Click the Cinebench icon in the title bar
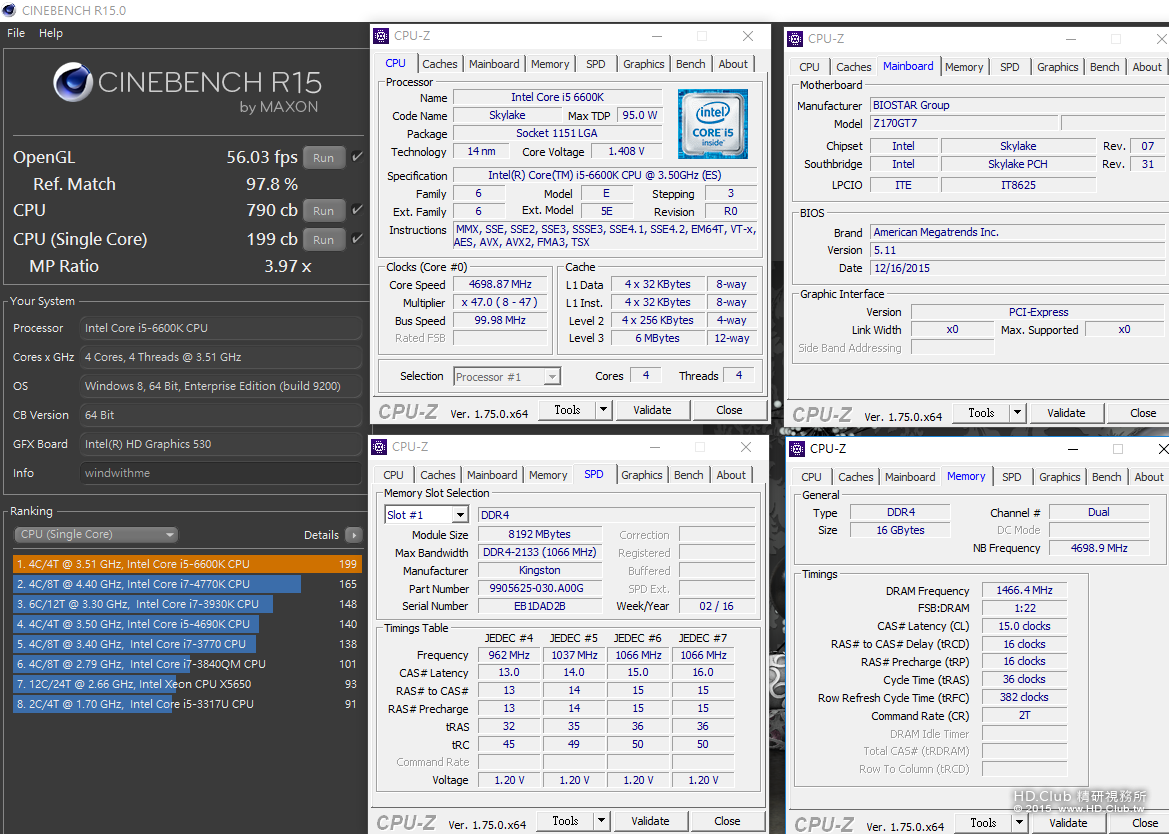This screenshot has height=834, width=1169. point(9,10)
